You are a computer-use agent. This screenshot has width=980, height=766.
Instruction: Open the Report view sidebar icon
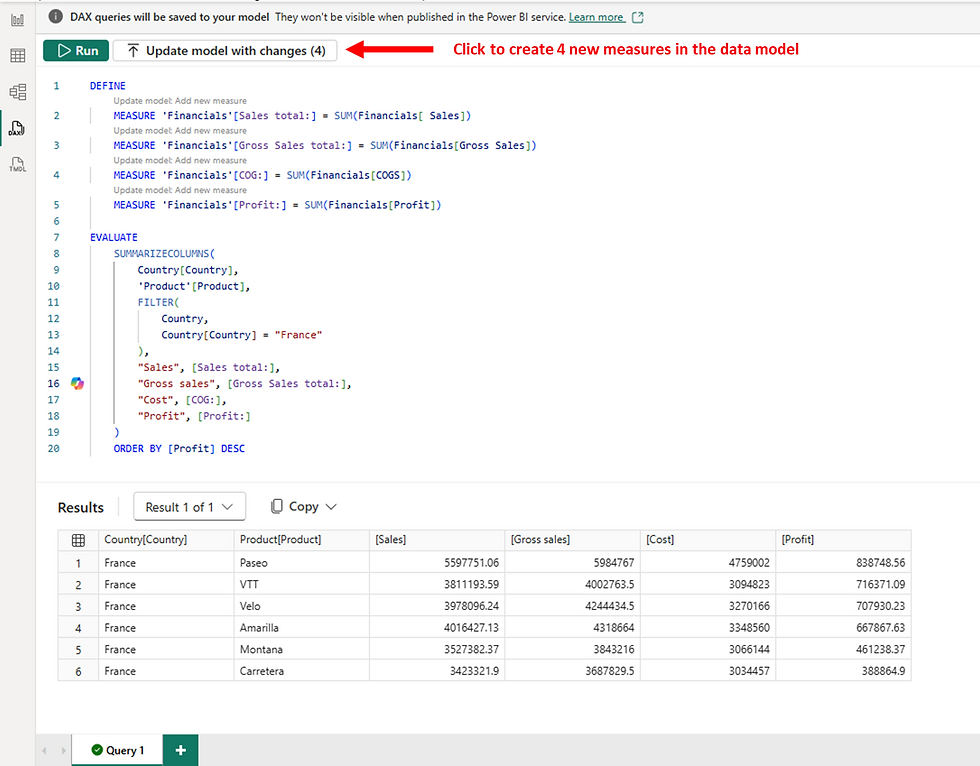click(x=18, y=19)
